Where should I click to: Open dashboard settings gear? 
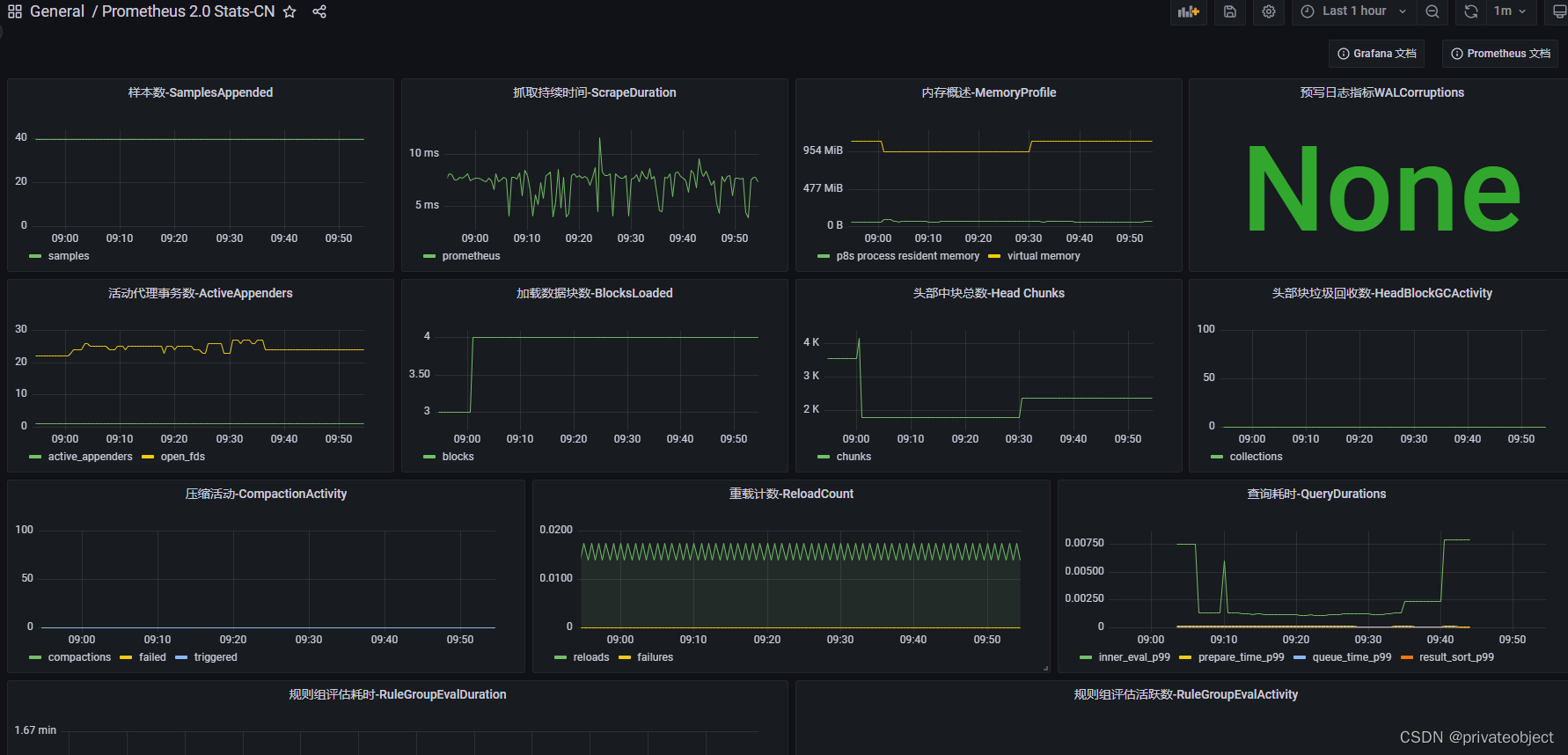tap(1268, 11)
